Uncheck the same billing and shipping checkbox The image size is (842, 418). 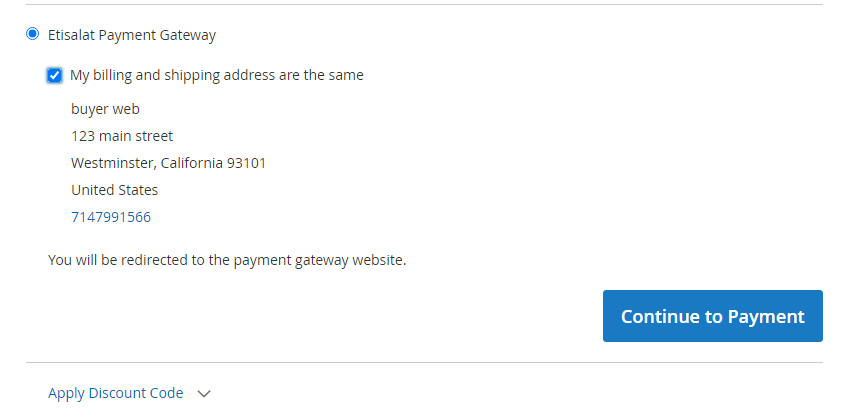click(54, 75)
